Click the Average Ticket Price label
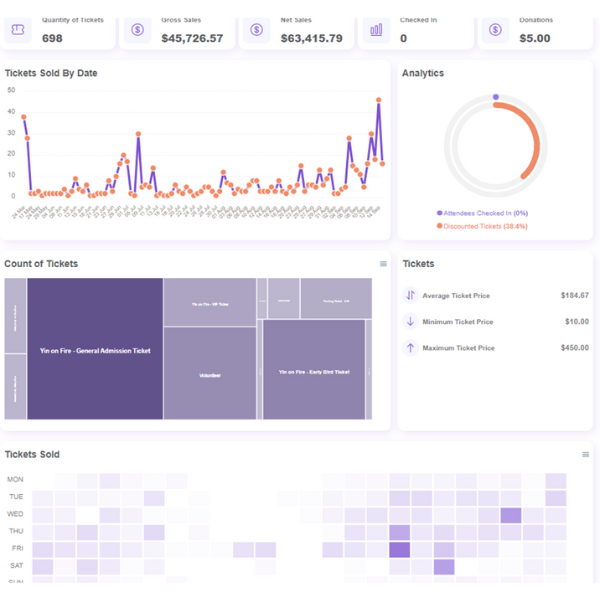 [x=456, y=295]
